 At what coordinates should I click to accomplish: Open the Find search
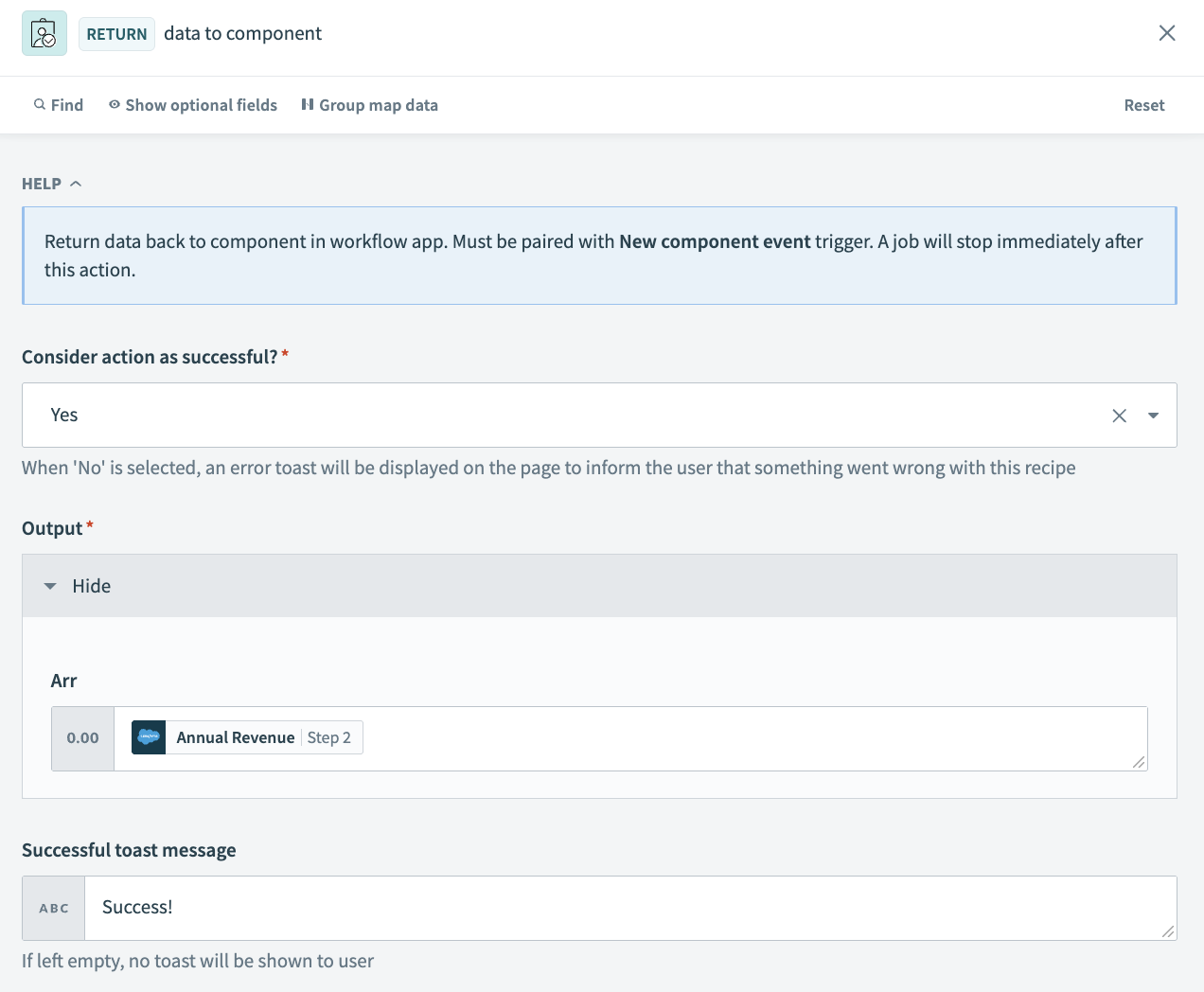tap(58, 104)
